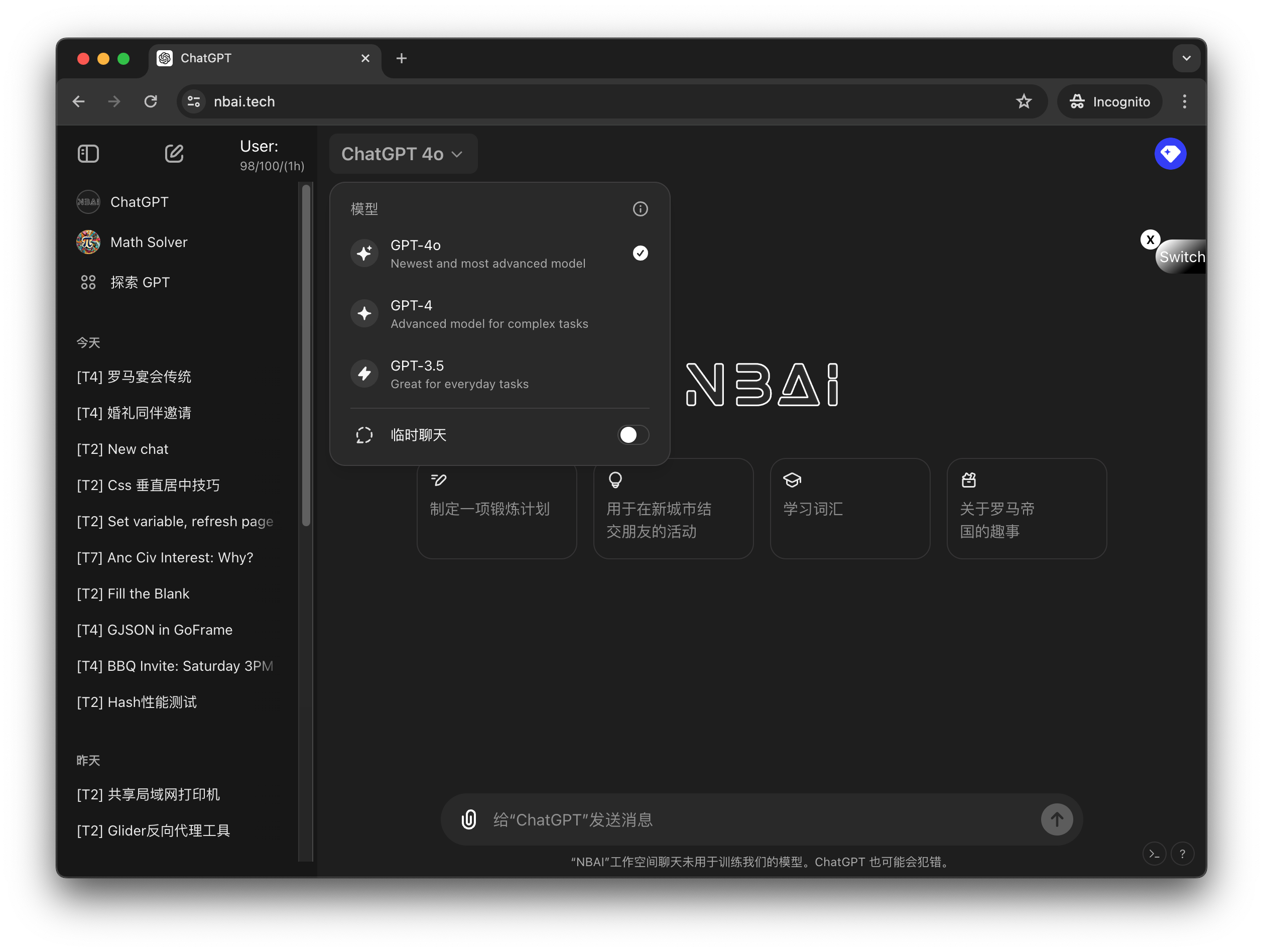Click the Switch floating button
The width and height of the screenshot is (1263, 952).
pyautogui.click(x=1181, y=257)
